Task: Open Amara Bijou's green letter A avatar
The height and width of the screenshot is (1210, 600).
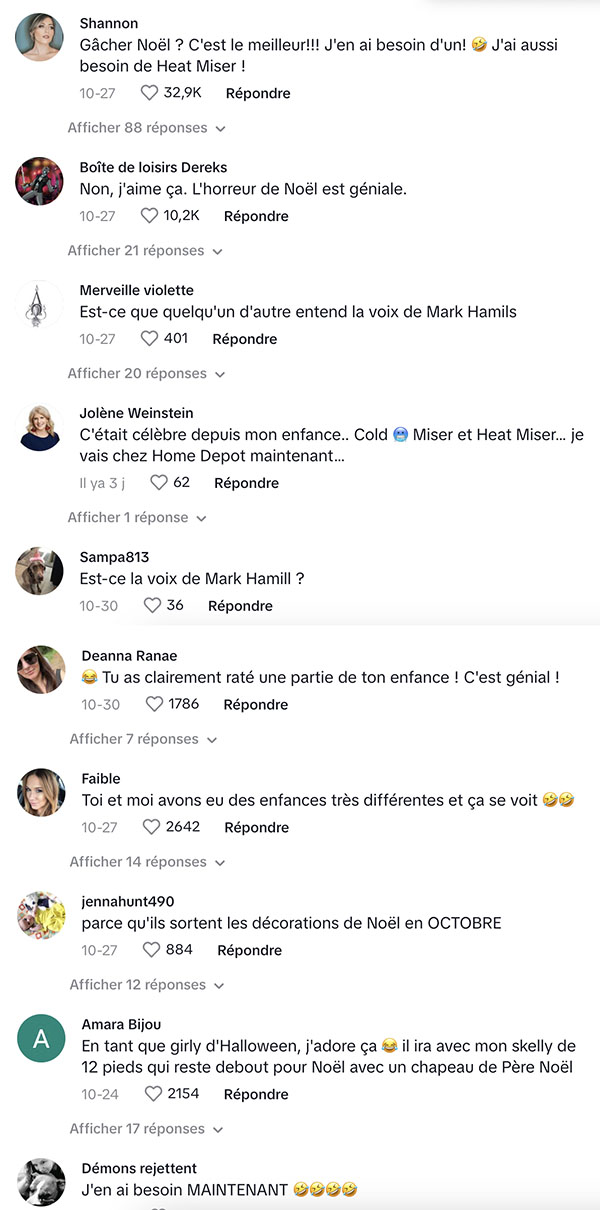Action: [41, 1040]
